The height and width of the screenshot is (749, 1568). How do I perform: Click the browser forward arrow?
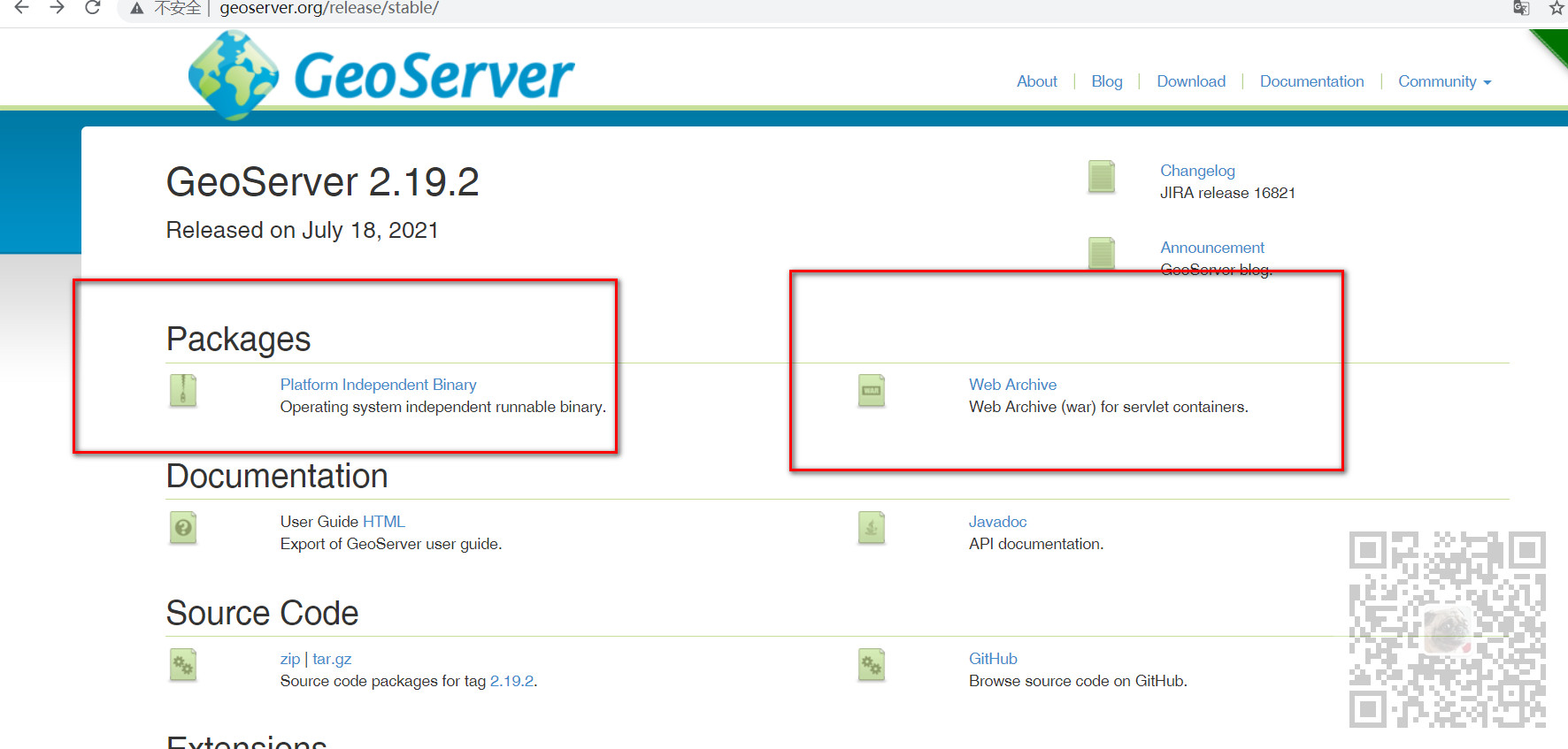click(58, 8)
